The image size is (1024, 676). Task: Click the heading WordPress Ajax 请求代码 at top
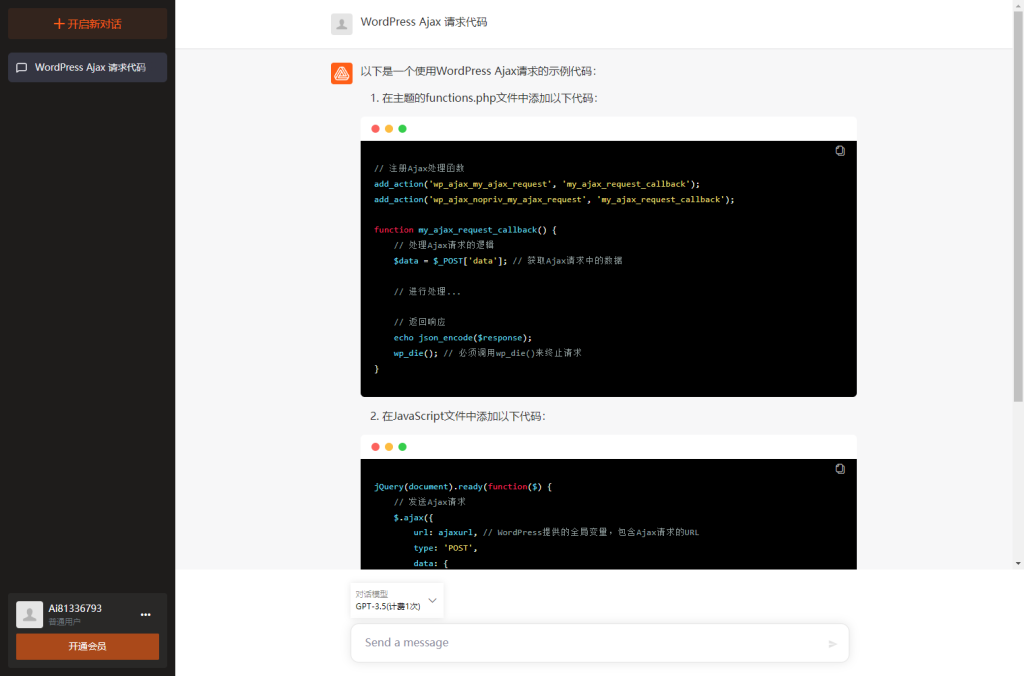424,22
